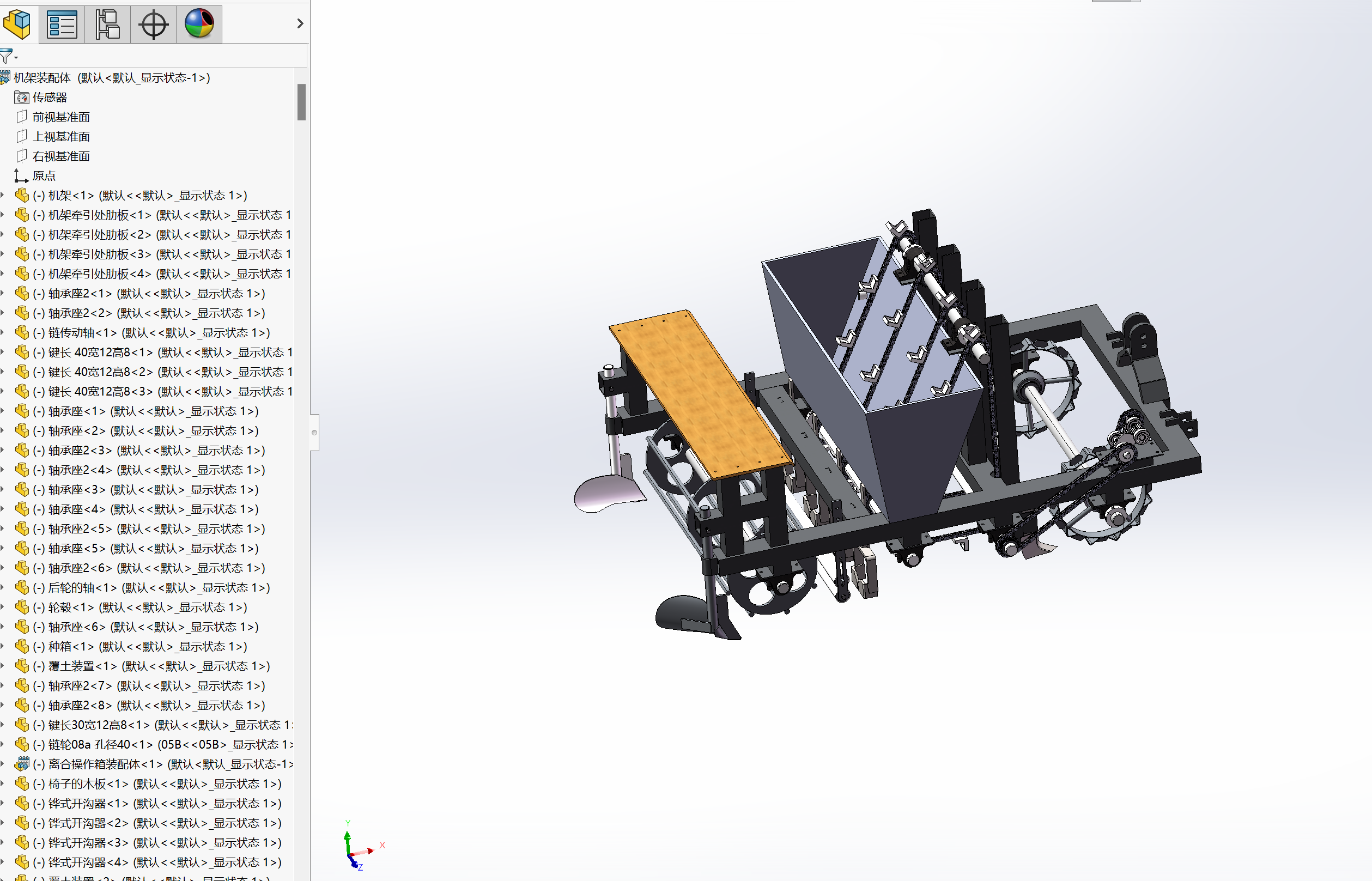1372x881 pixels.
Task: Expand the 机架<1> part node
Action: pyautogui.click(x=3, y=196)
